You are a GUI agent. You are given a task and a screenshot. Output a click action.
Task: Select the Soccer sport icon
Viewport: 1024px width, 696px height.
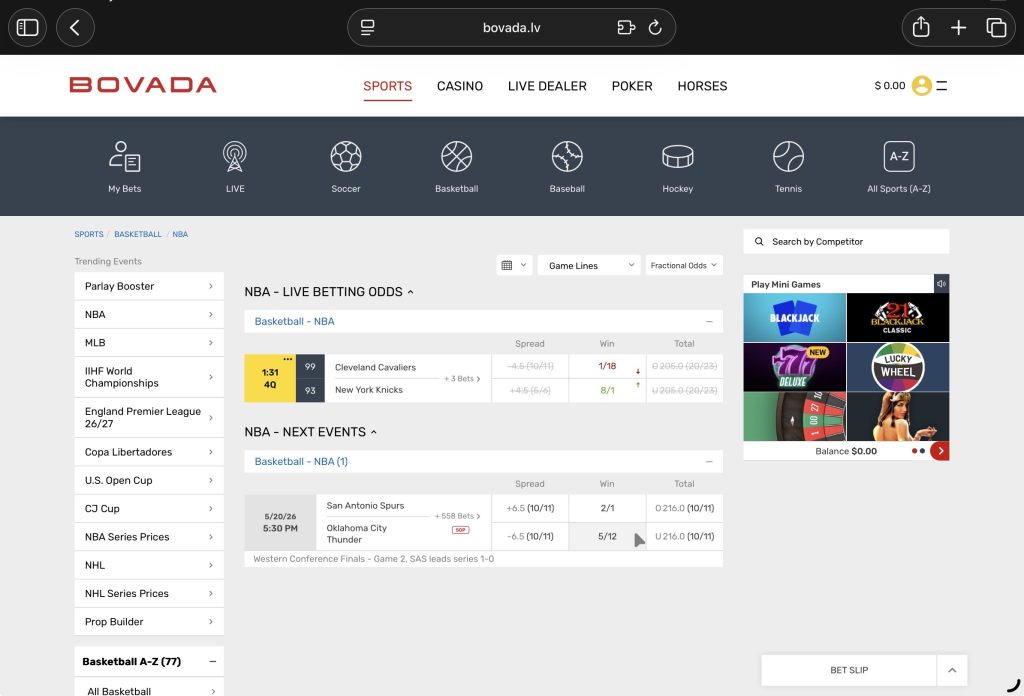(345, 167)
